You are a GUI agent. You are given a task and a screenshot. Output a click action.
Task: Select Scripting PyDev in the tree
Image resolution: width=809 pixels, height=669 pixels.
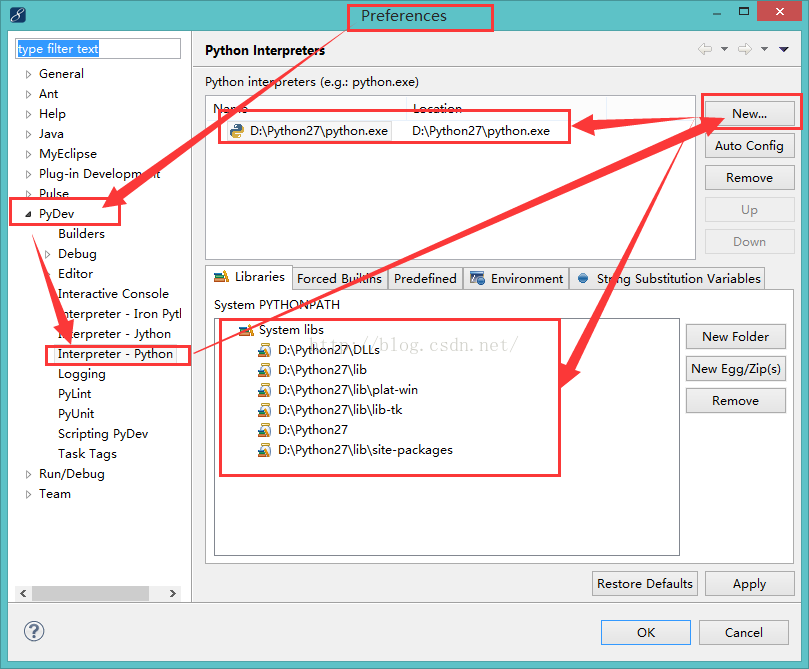[x=103, y=434]
